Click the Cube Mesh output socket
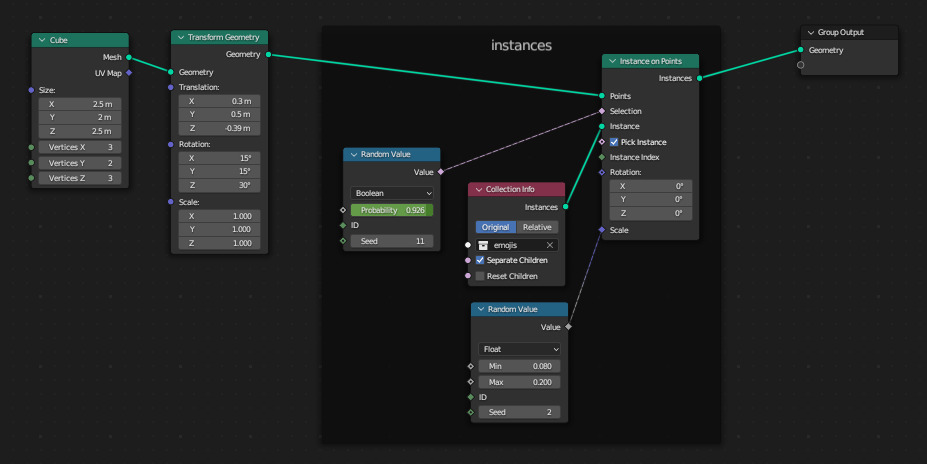 pos(129,57)
